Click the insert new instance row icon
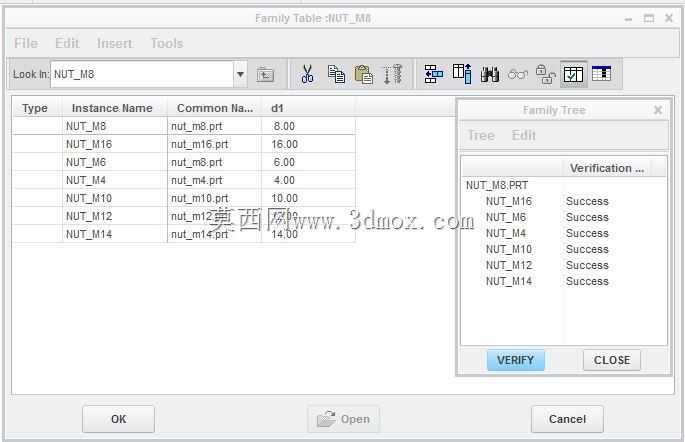This screenshot has width=685, height=442. [433, 74]
